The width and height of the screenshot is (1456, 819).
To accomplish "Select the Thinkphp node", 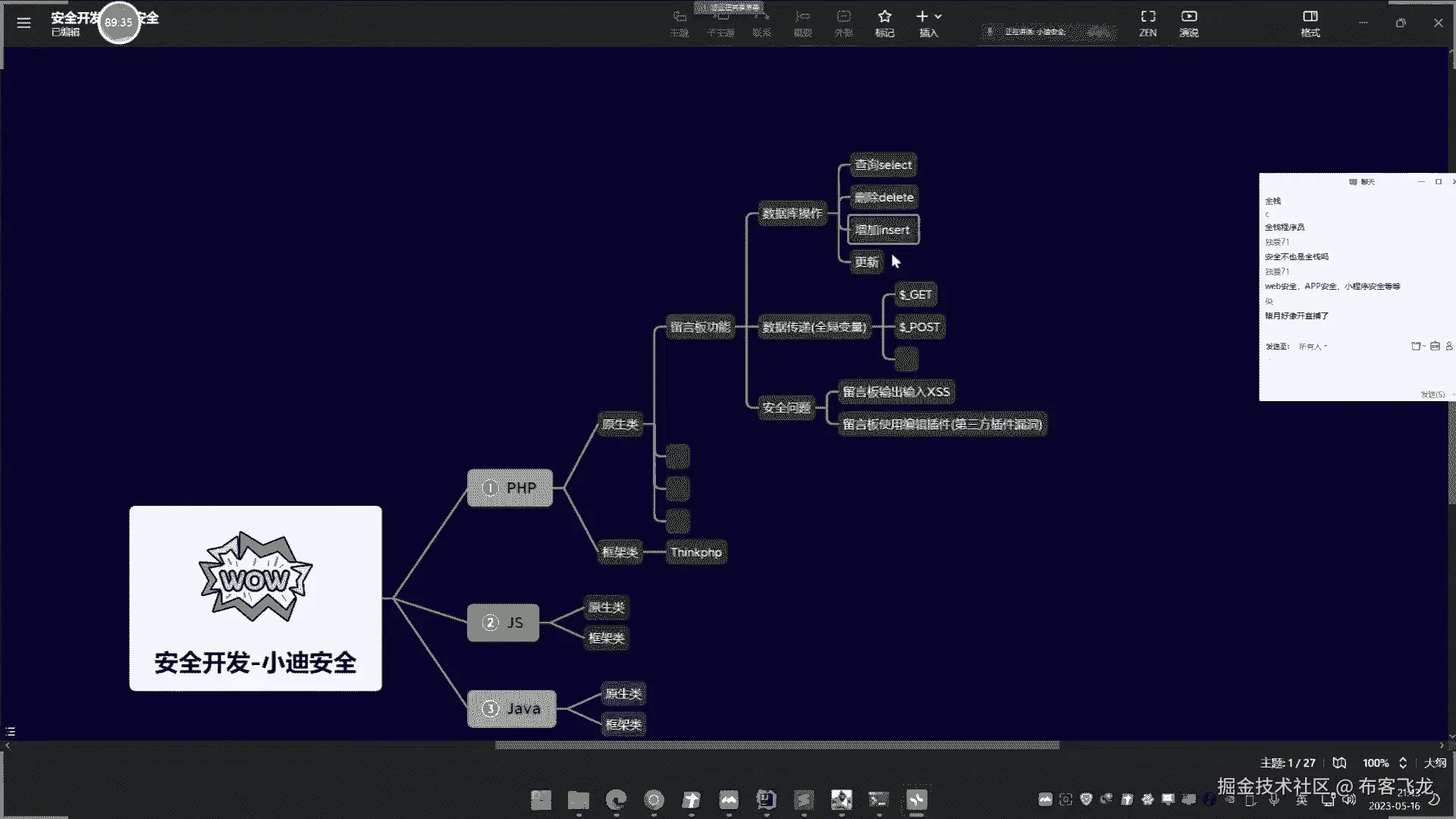I will point(696,552).
